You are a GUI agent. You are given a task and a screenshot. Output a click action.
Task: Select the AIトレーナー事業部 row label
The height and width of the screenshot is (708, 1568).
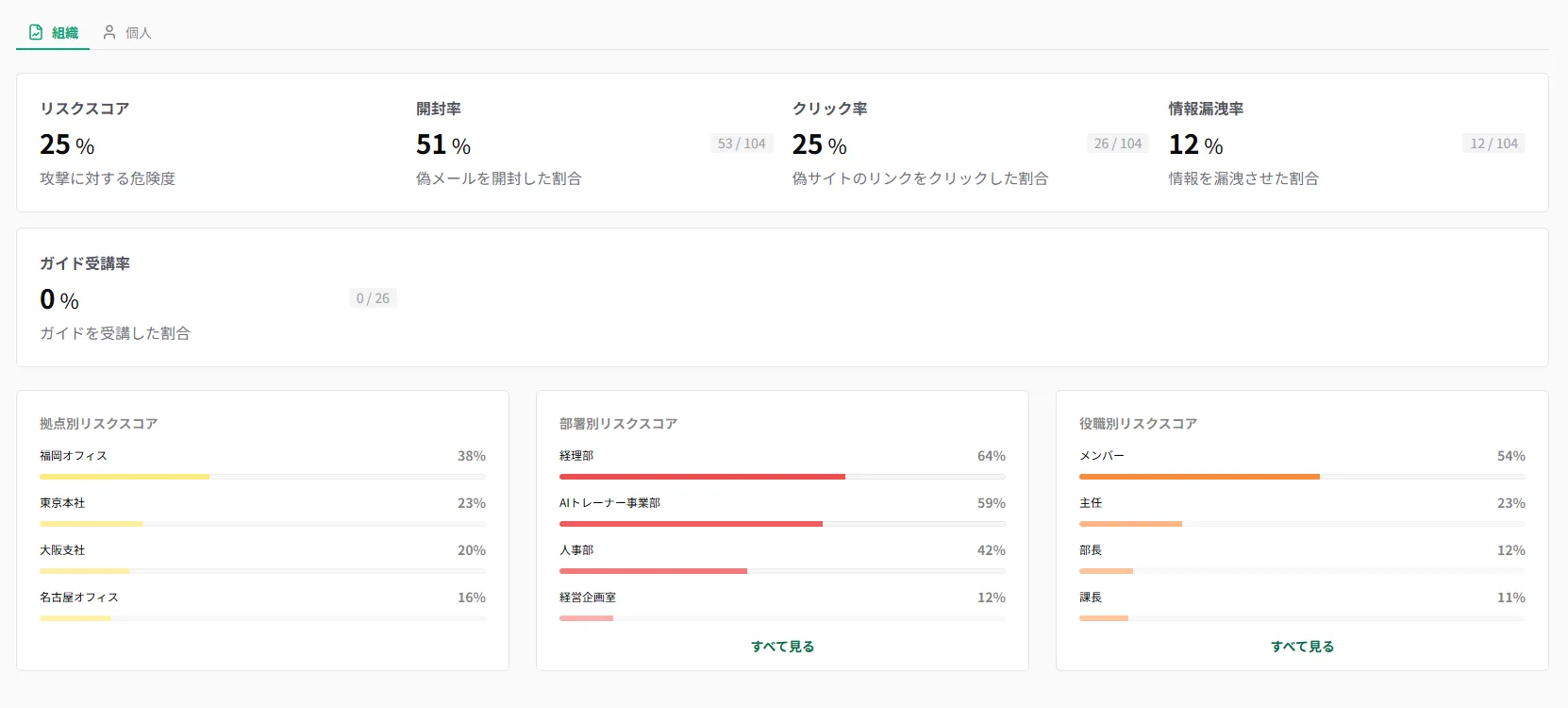coord(609,503)
